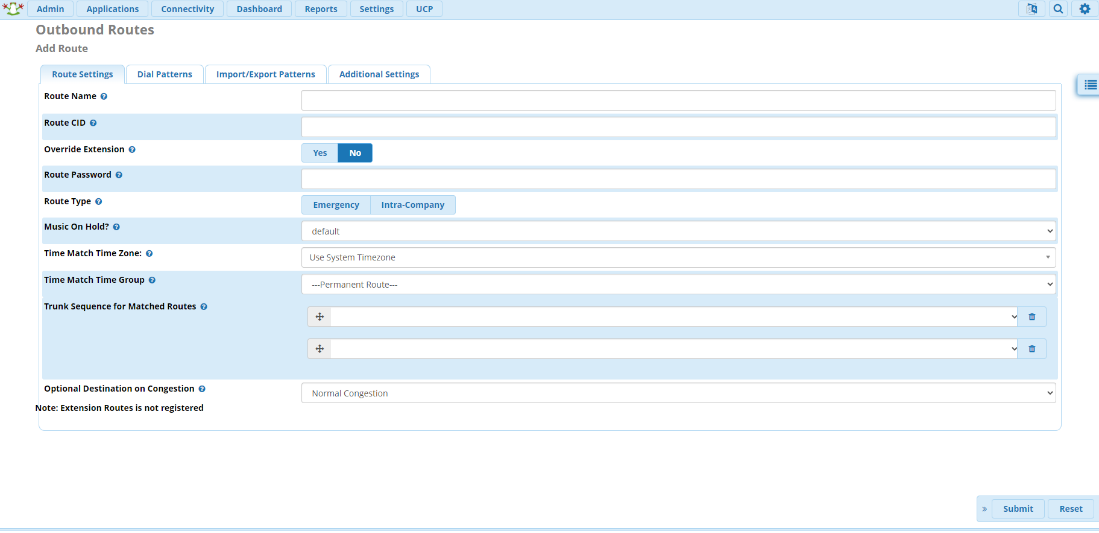The image size is (1099, 533).
Task: Delete the first trunk sequence row
Action: point(1032,317)
